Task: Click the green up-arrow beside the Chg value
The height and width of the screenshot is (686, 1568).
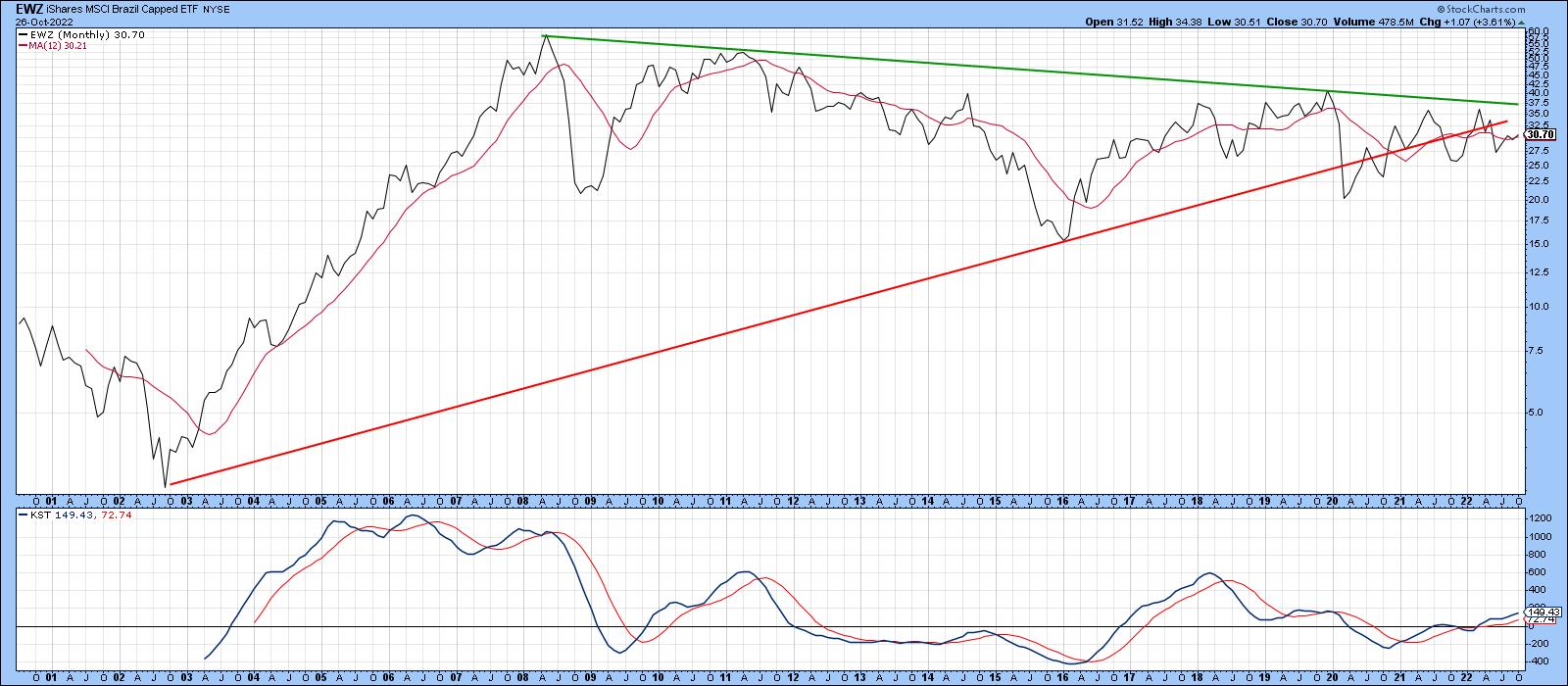Action: [1520, 22]
